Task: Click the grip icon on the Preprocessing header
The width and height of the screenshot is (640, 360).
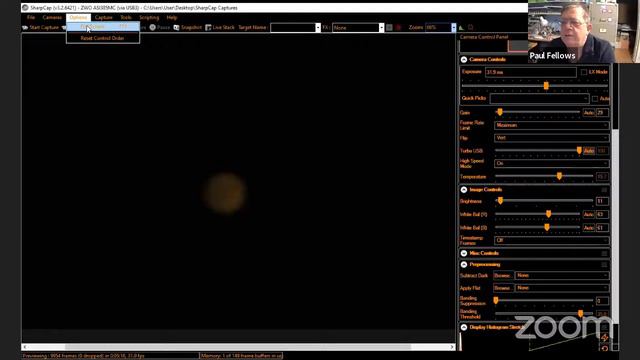Action: pos(604,265)
